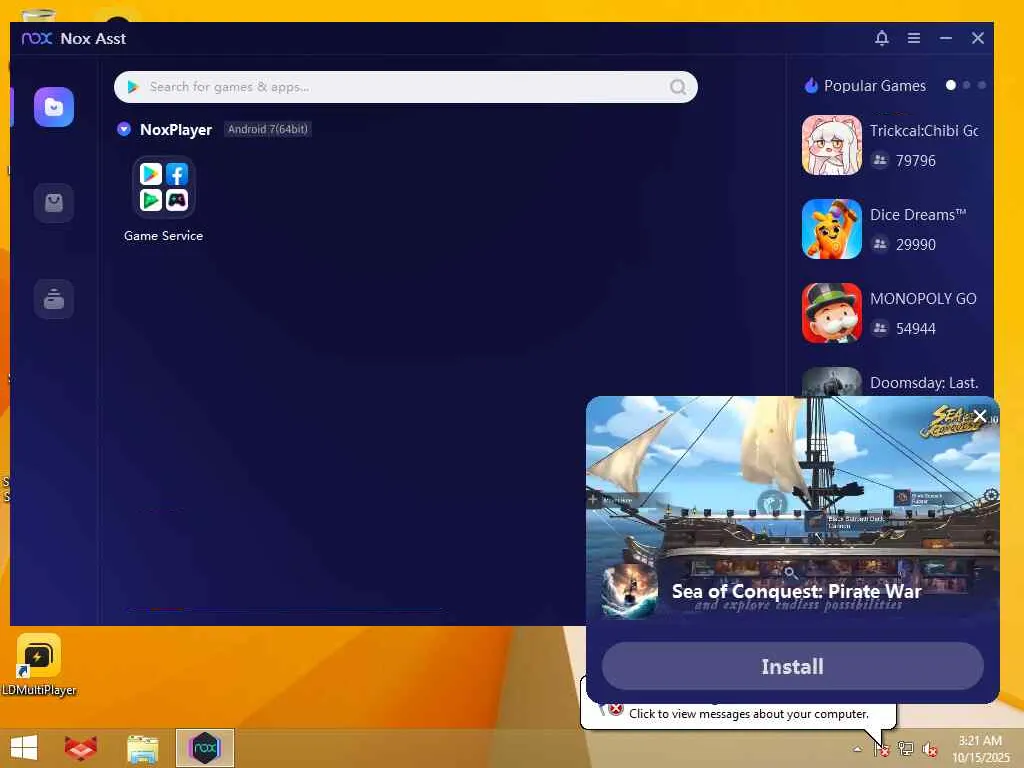Click the 54944 player count
The height and width of the screenshot is (768, 1024).
[916, 328]
